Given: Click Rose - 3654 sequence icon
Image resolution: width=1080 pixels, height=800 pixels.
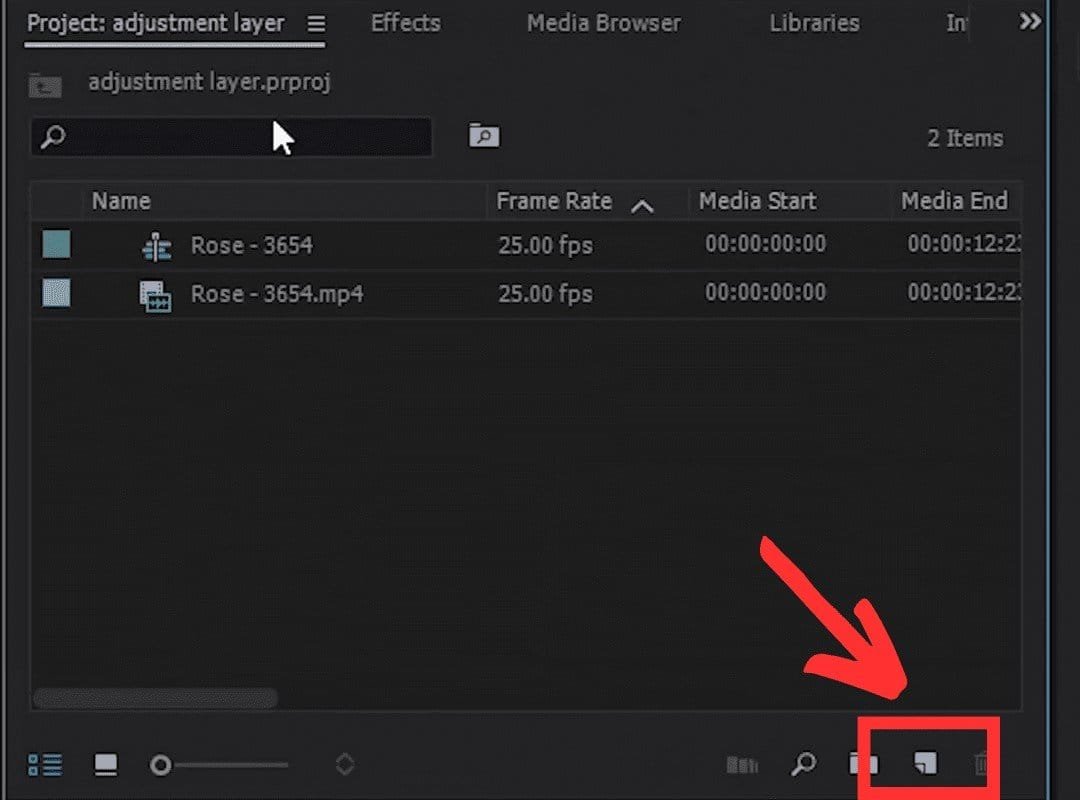Looking at the screenshot, I should [157, 246].
